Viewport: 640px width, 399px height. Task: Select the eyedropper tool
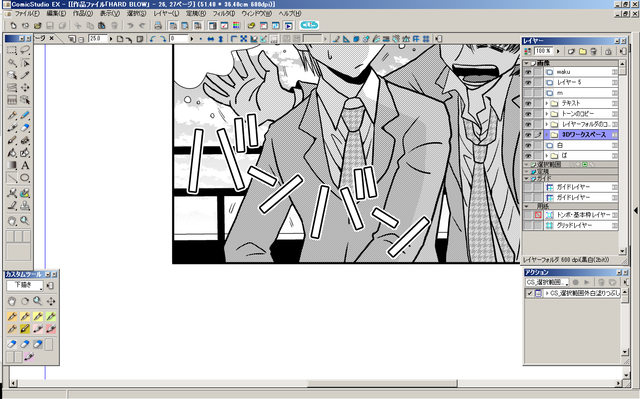coord(25,75)
